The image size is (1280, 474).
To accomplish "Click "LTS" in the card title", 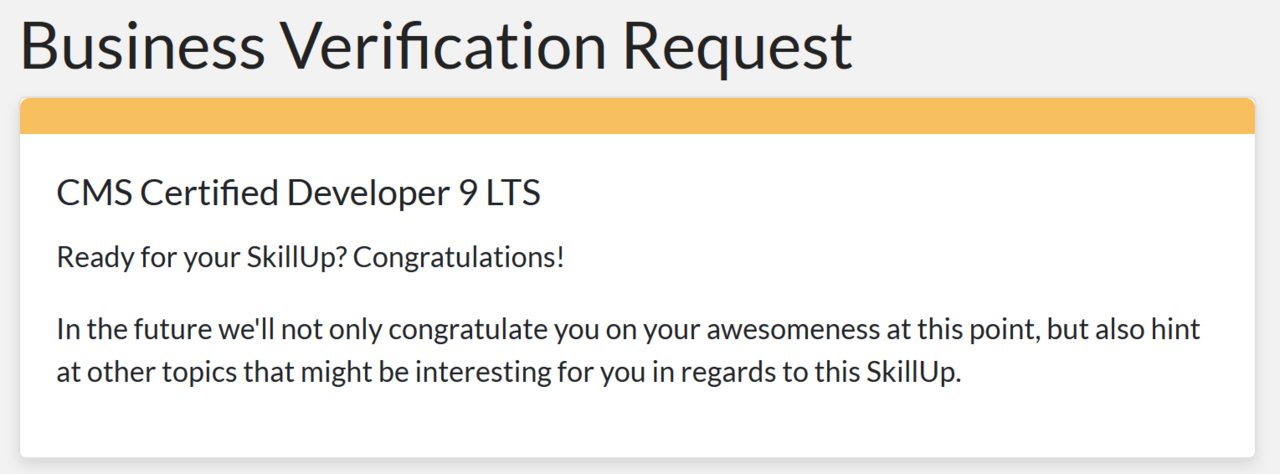I will [513, 194].
